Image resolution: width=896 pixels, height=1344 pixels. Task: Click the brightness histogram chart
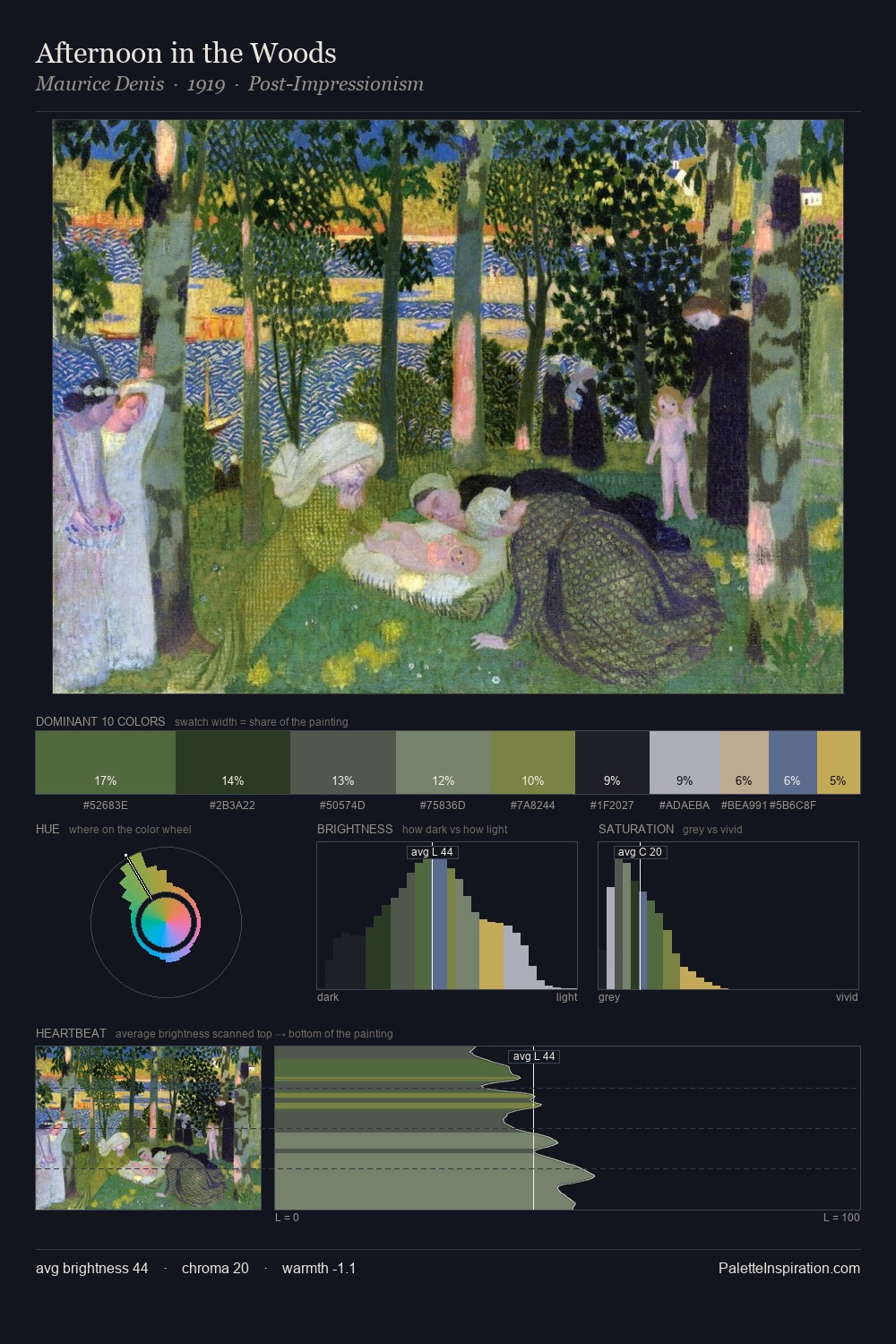(x=447, y=916)
